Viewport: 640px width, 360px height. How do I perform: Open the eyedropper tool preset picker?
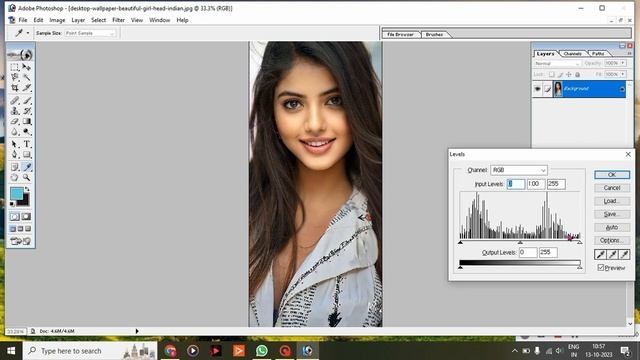pos(28,33)
